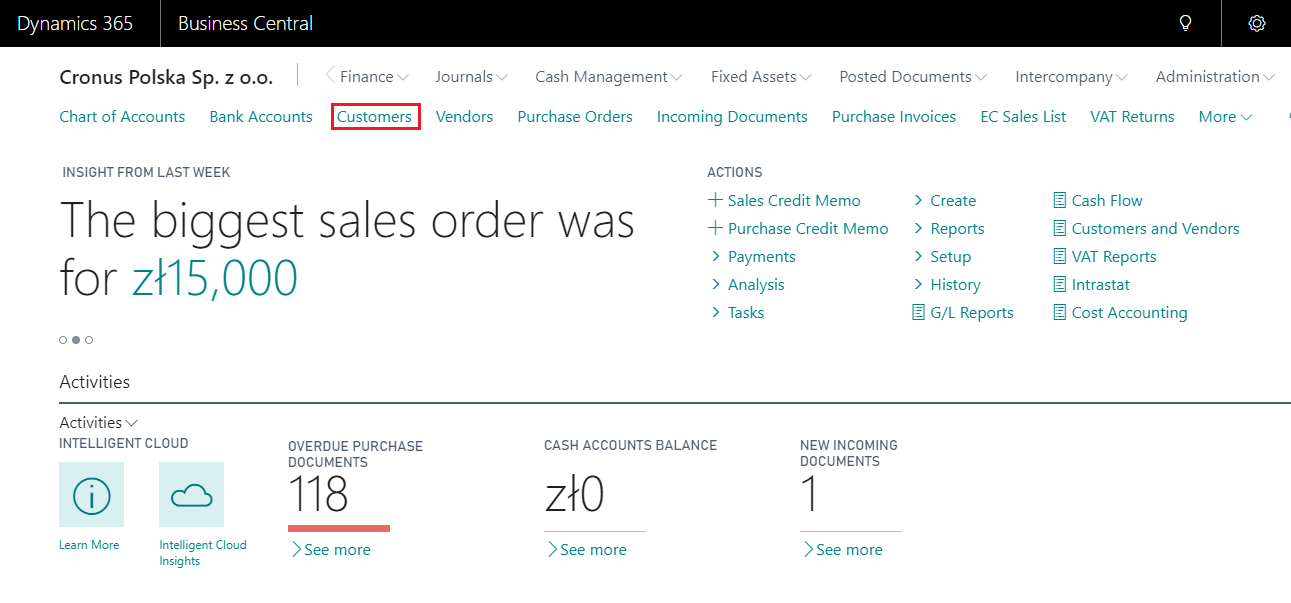Screen dimensions: 1291x603
Task: Expand the Intercompany menu
Action: point(1071,76)
